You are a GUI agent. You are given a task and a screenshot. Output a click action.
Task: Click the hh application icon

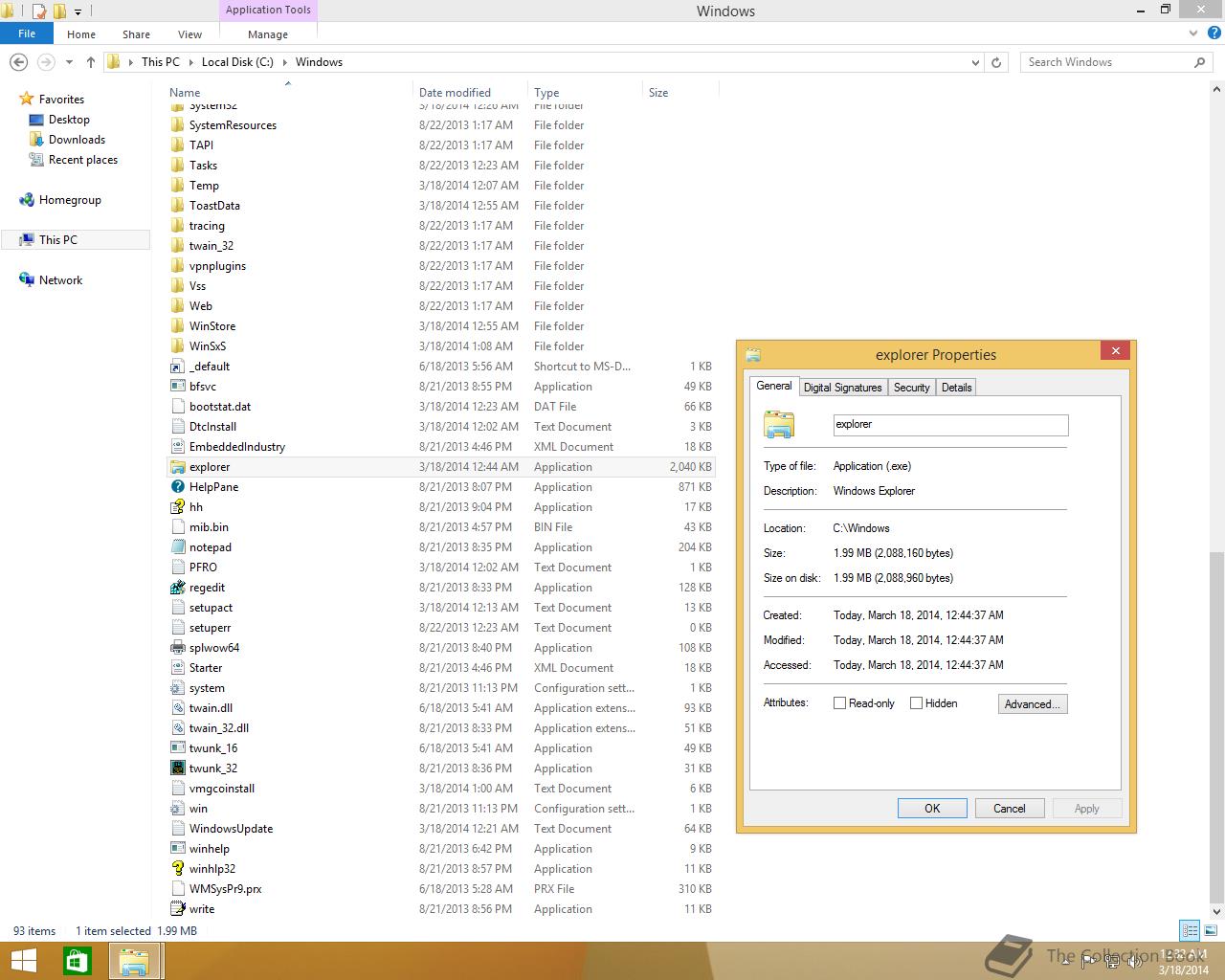click(x=177, y=507)
